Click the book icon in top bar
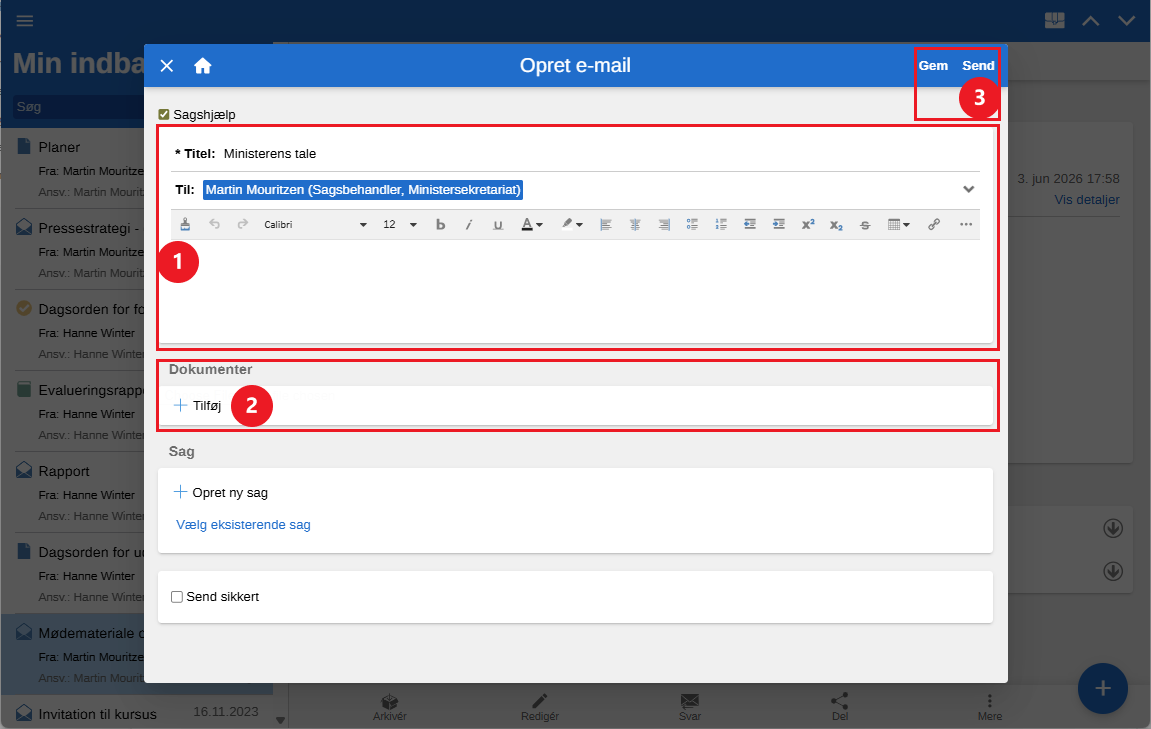The image size is (1151, 729). (1055, 21)
